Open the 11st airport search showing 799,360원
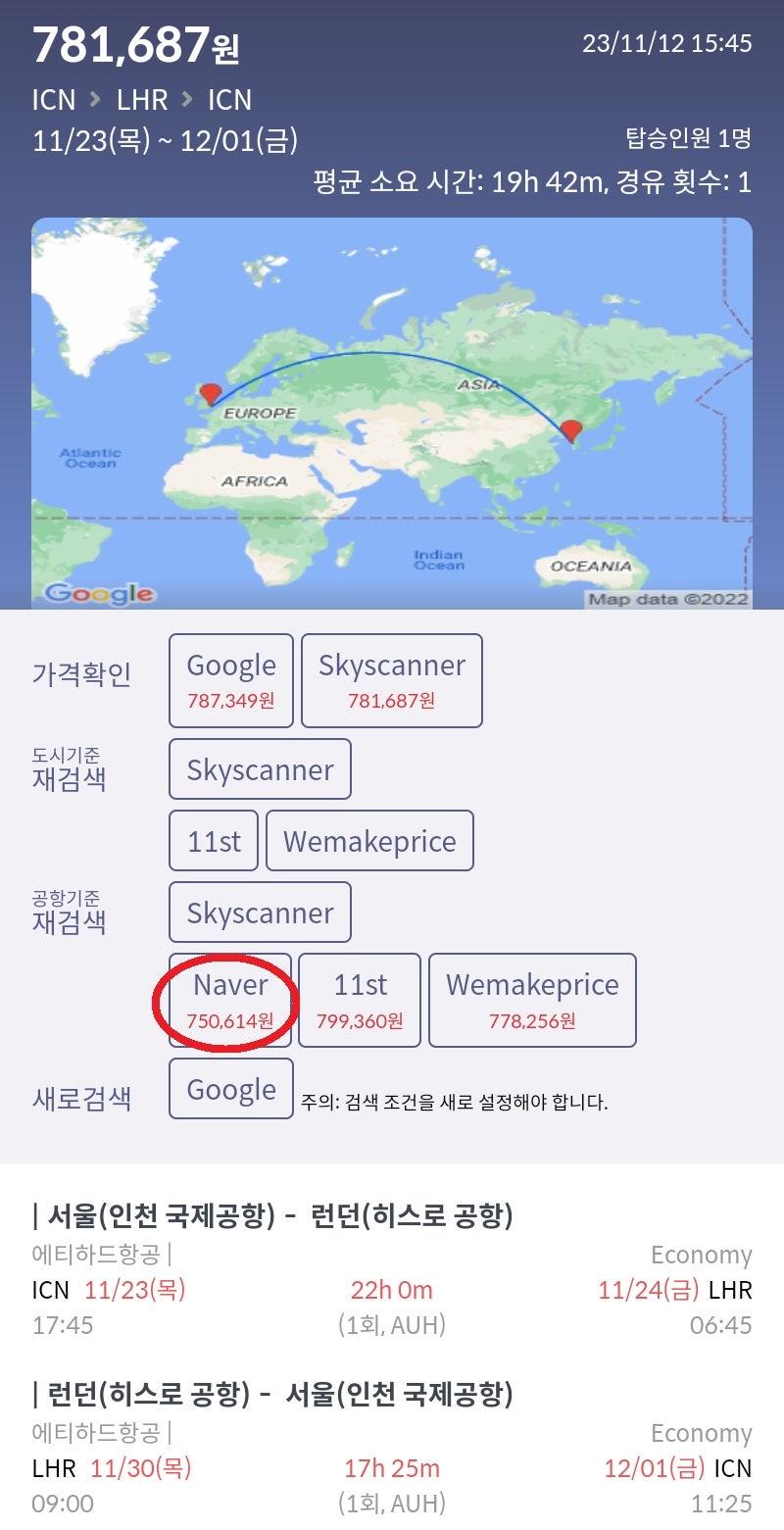Viewport: 784px width, 1530px height. 357,1000
